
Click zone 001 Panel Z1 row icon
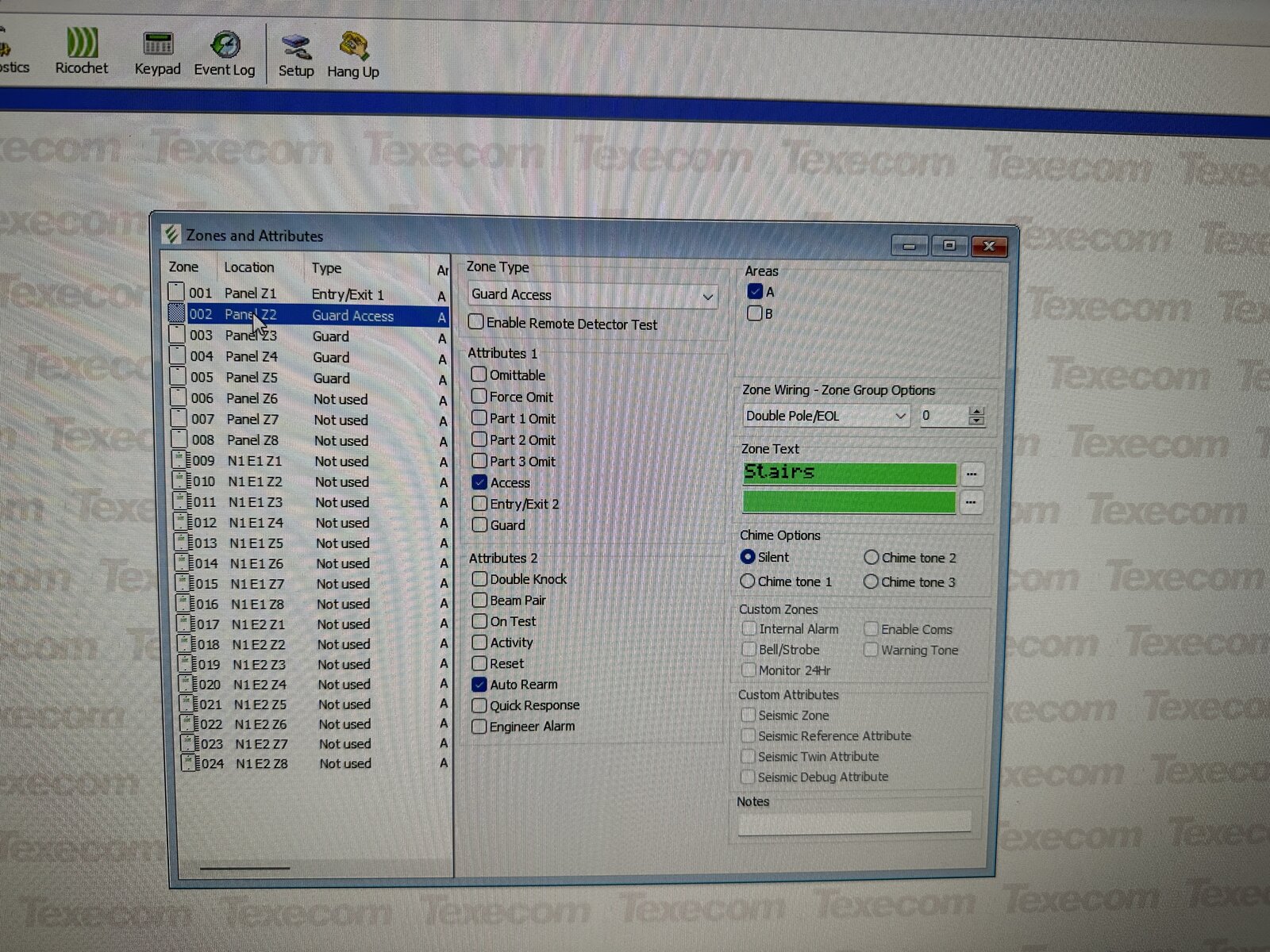(x=176, y=293)
